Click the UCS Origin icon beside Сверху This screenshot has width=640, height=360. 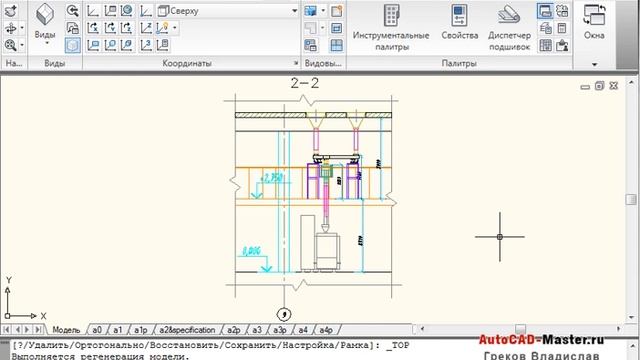146,11
